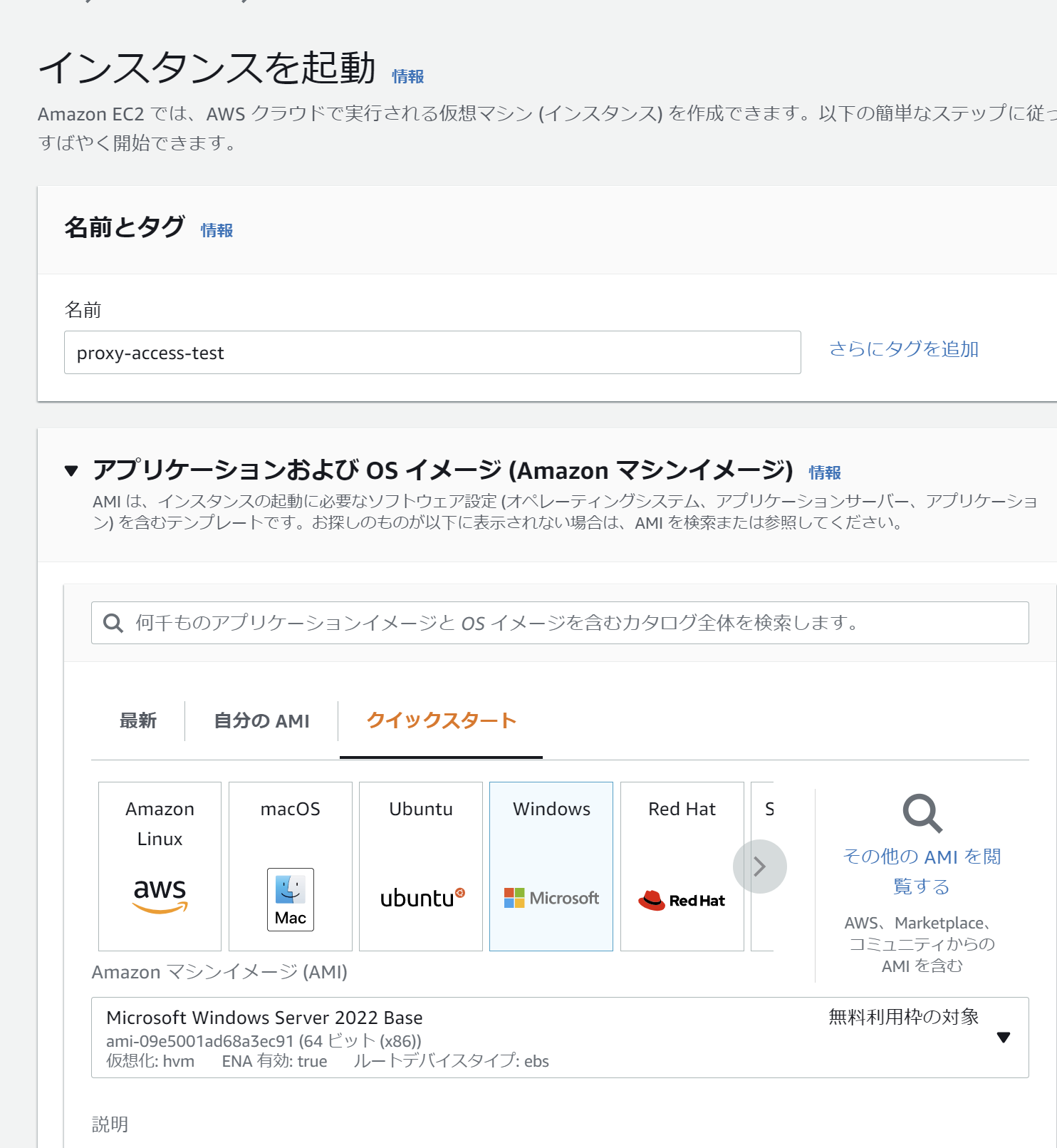Focus the 名前 field containing proxy-access-test

click(432, 352)
